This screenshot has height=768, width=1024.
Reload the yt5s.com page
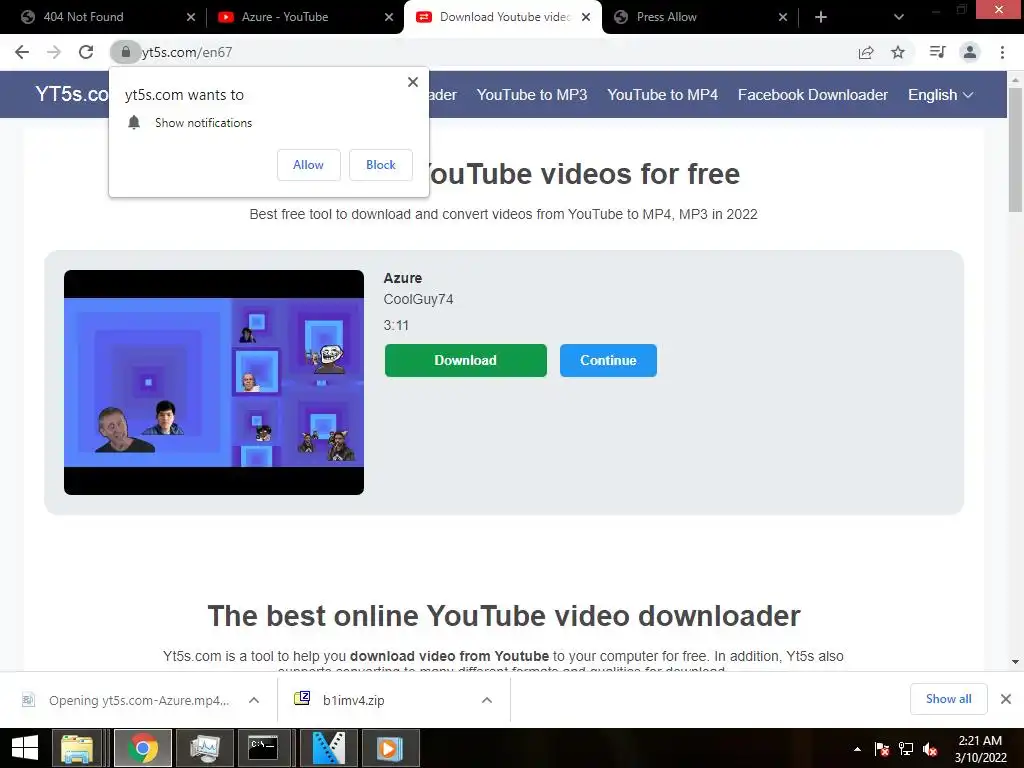point(86,52)
